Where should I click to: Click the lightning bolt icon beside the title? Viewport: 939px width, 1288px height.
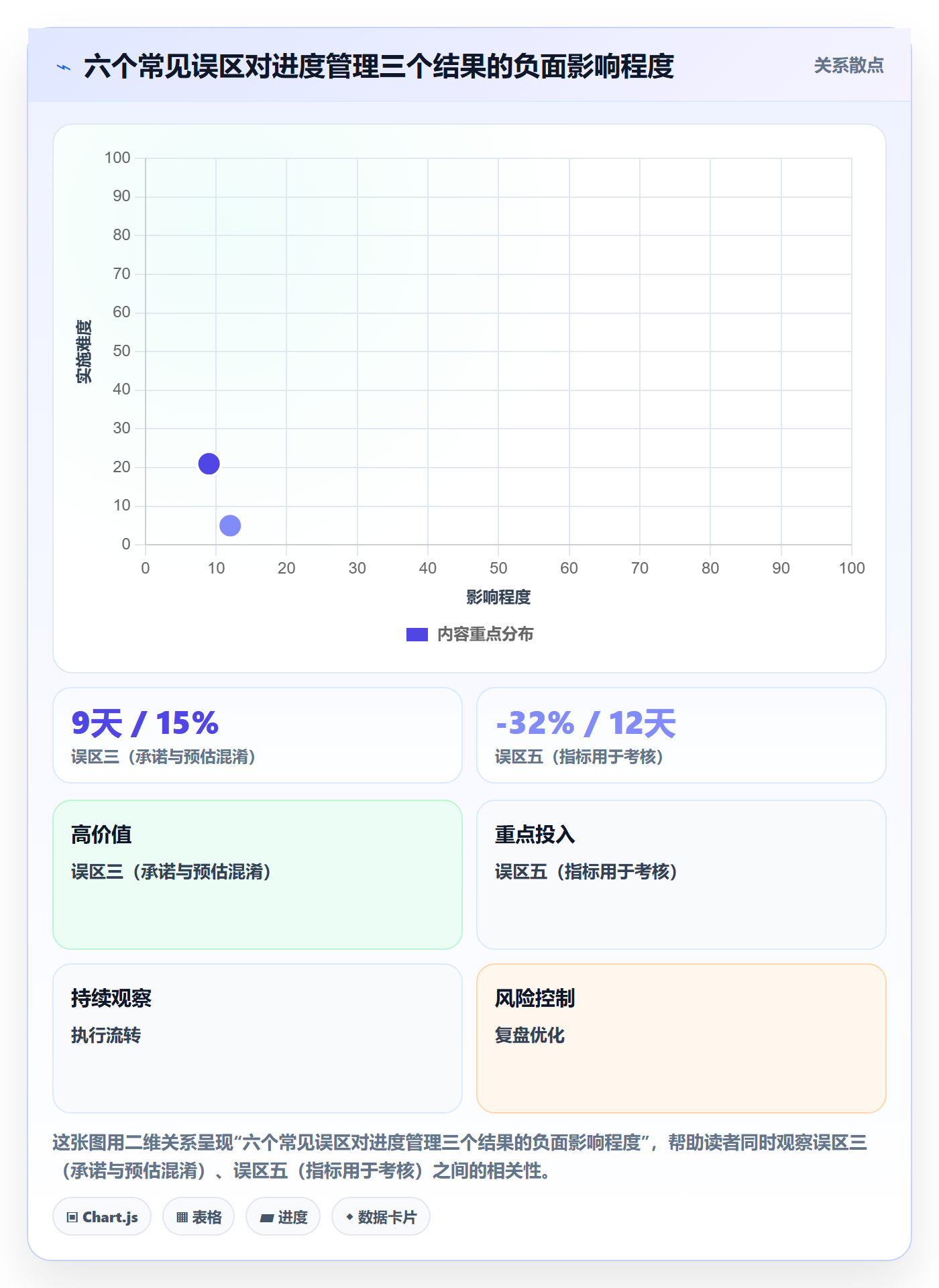pos(64,67)
